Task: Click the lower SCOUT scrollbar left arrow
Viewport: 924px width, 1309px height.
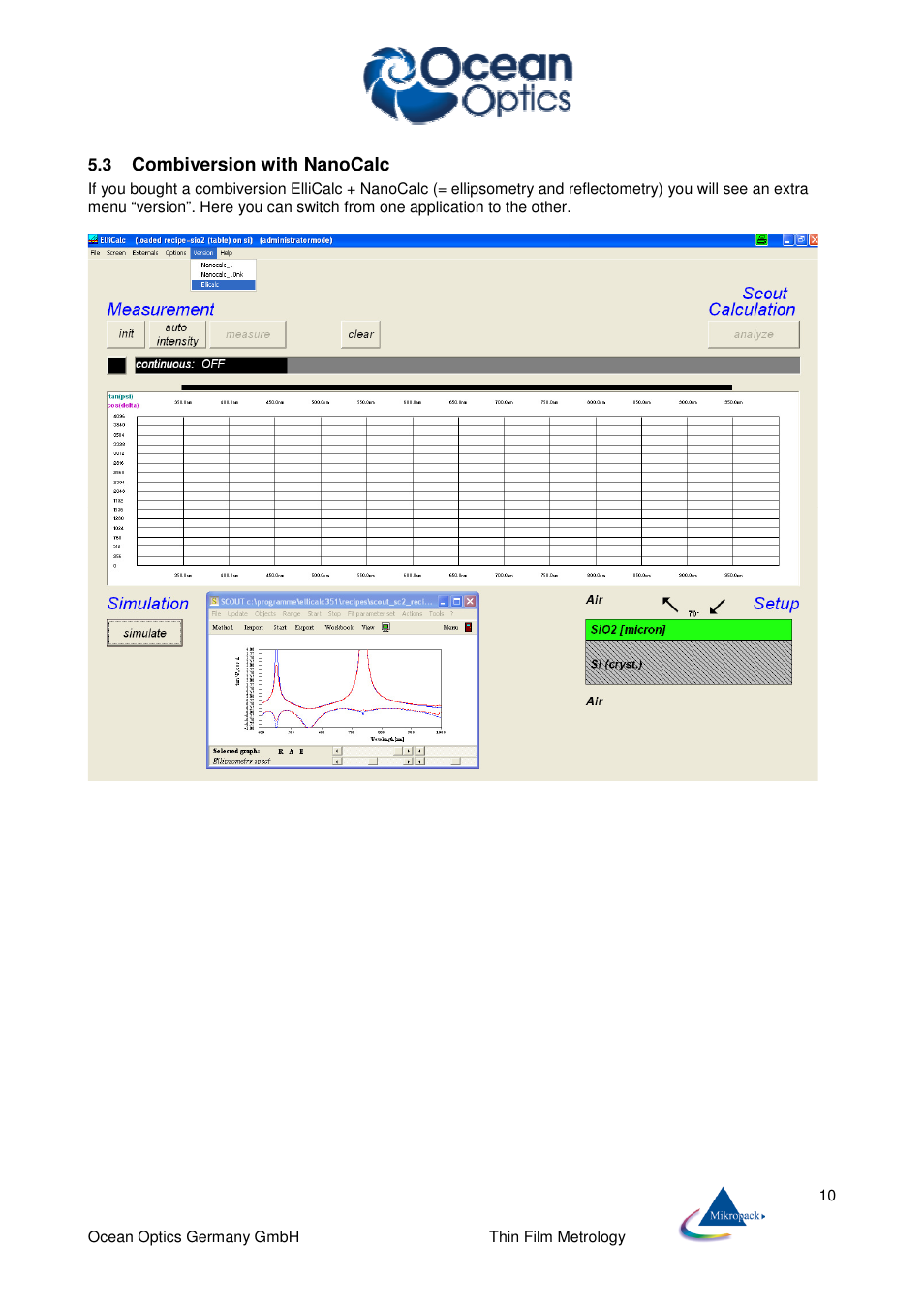Action: pyautogui.click(x=337, y=761)
